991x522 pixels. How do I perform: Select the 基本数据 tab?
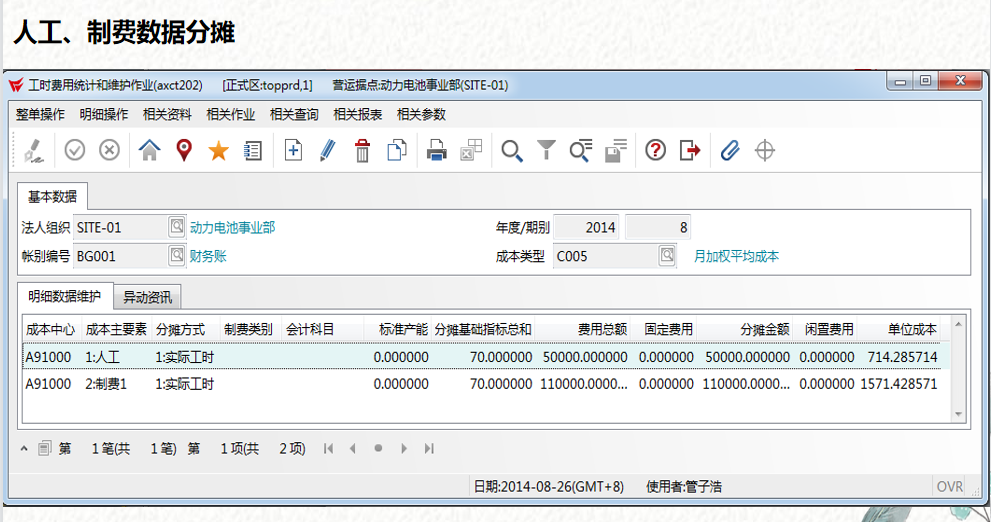52,197
